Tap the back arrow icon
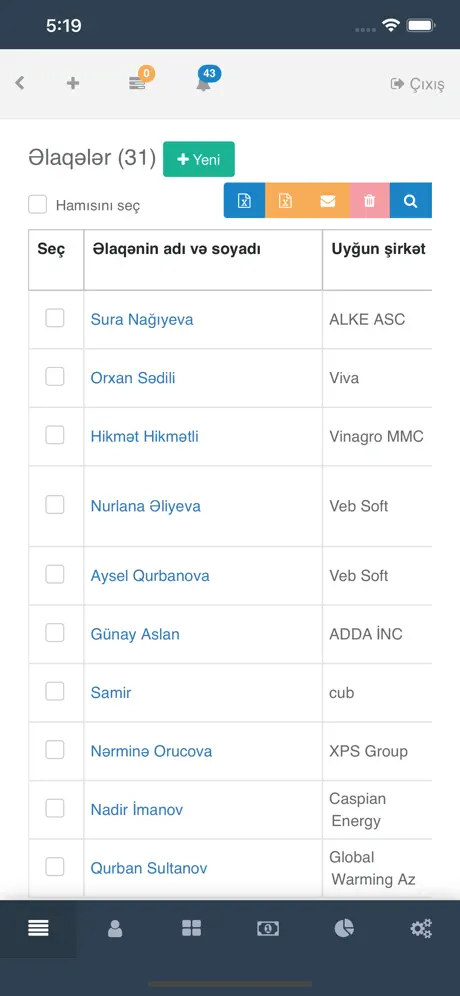 pyautogui.click(x=20, y=83)
